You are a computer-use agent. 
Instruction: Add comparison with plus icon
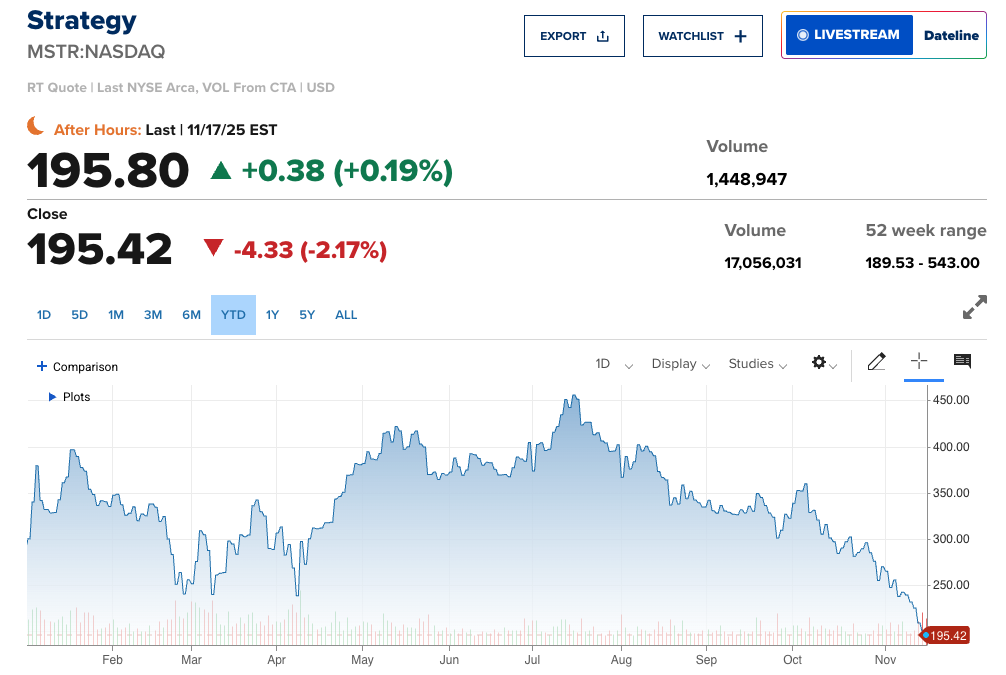coord(42,367)
